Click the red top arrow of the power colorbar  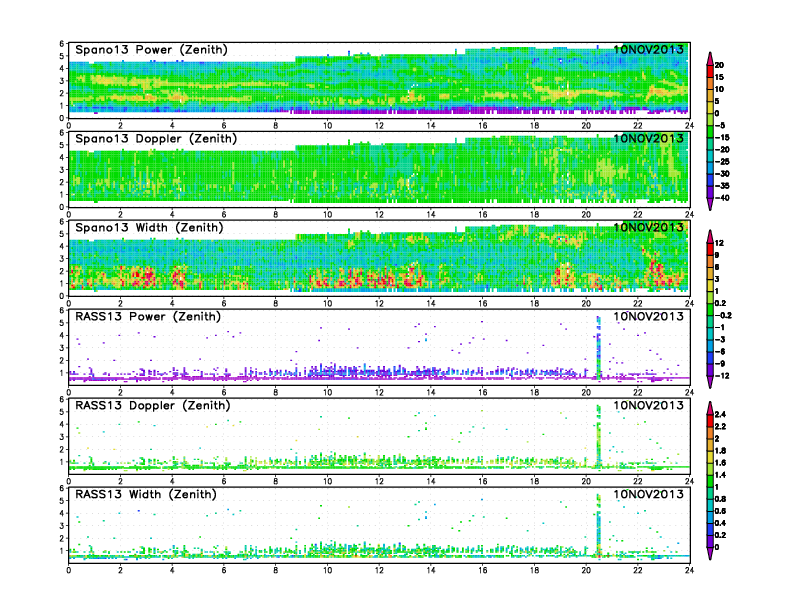[x=710, y=59]
